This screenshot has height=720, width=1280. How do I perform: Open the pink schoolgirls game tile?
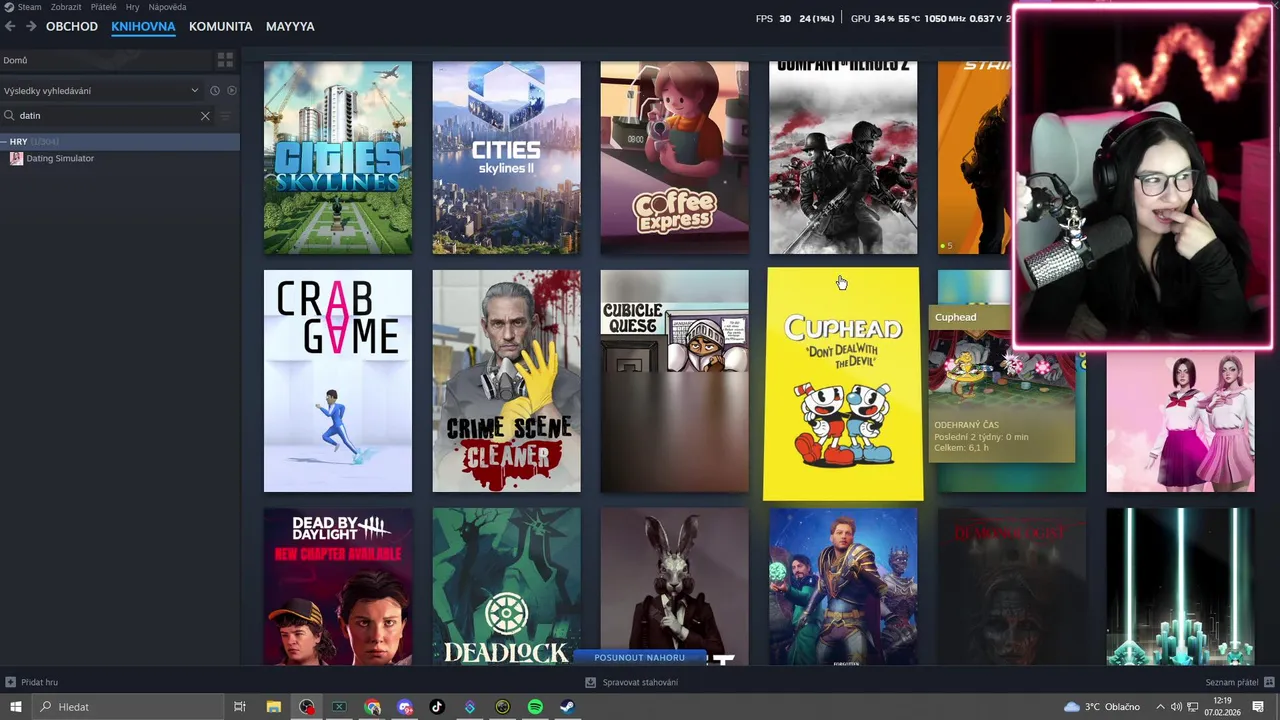tap(1180, 420)
